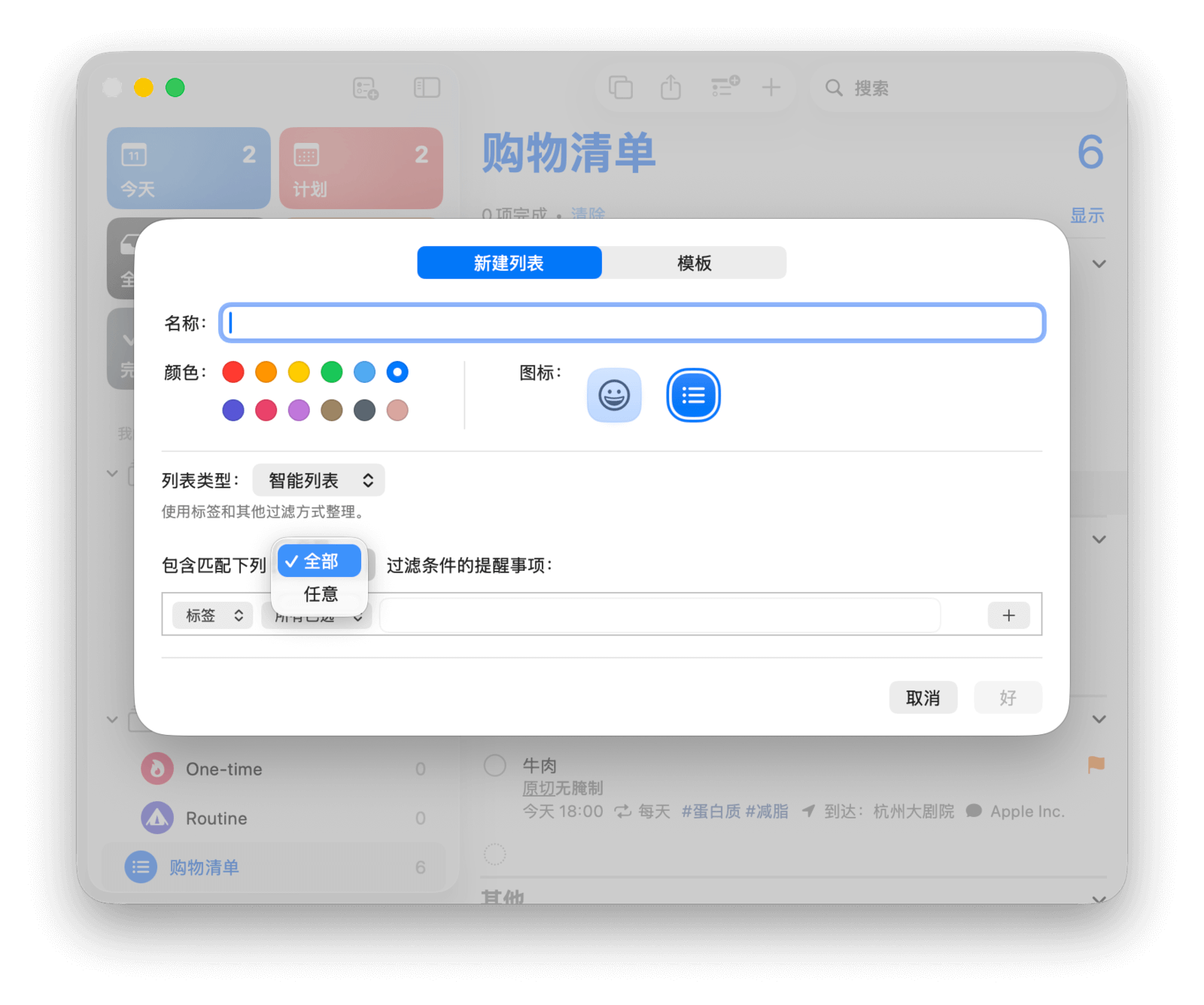The image size is (1204, 1005).
Task: Click the share icon in toolbar
Action: pyautogui.click(x=670, y=88)
